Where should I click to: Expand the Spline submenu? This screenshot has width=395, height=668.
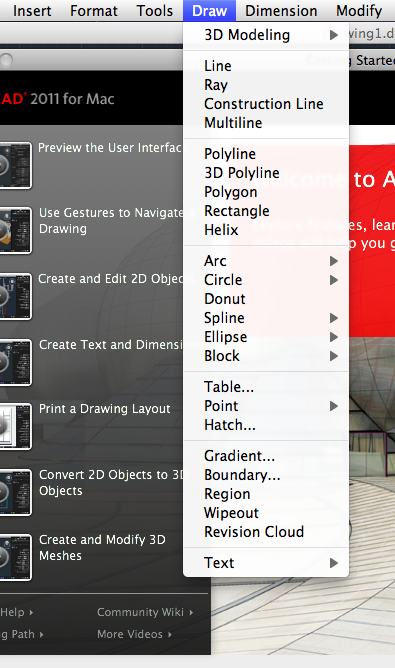pos(266,318)
